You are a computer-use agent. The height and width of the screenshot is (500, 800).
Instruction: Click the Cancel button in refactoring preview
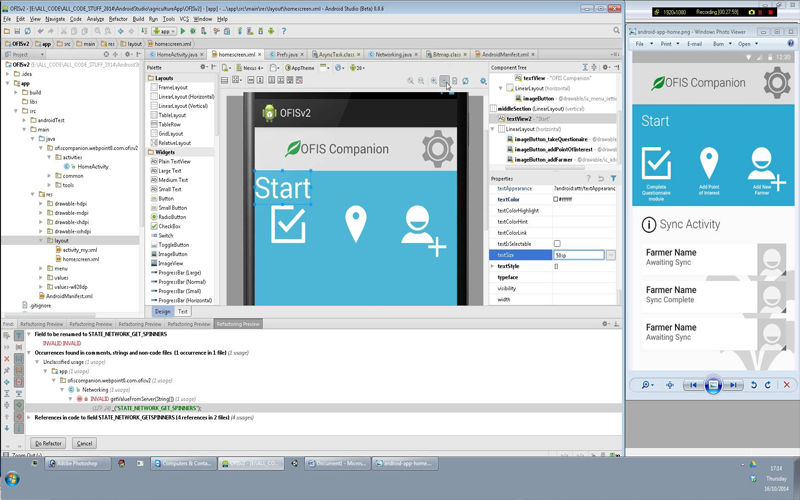pos(84,443)
